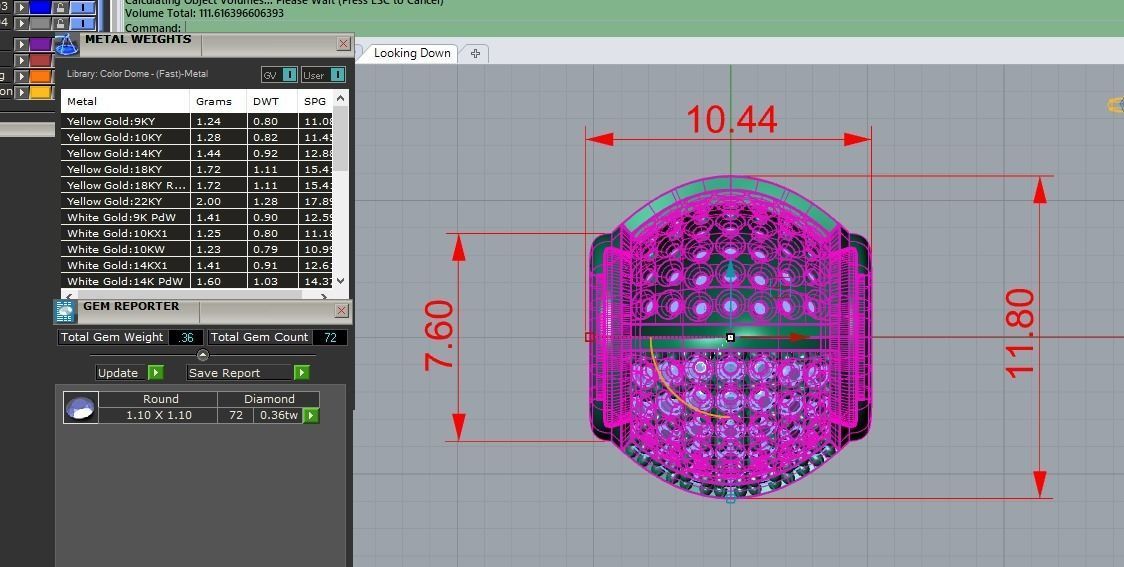Viewport: 1124px width, 567px height.
Task: Sort by the Grams column header
Action: coord(218,101)
